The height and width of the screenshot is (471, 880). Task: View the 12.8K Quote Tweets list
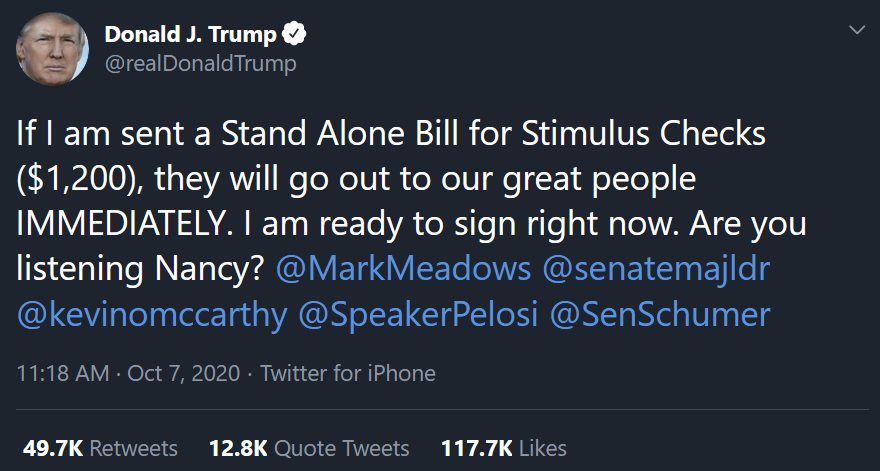308,448
